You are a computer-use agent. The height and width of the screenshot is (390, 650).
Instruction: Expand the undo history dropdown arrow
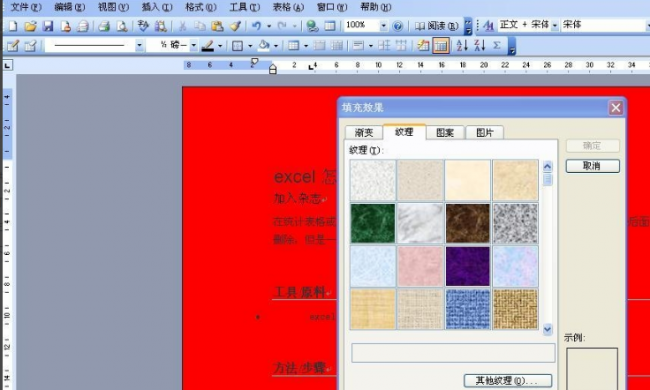[269, 26]
